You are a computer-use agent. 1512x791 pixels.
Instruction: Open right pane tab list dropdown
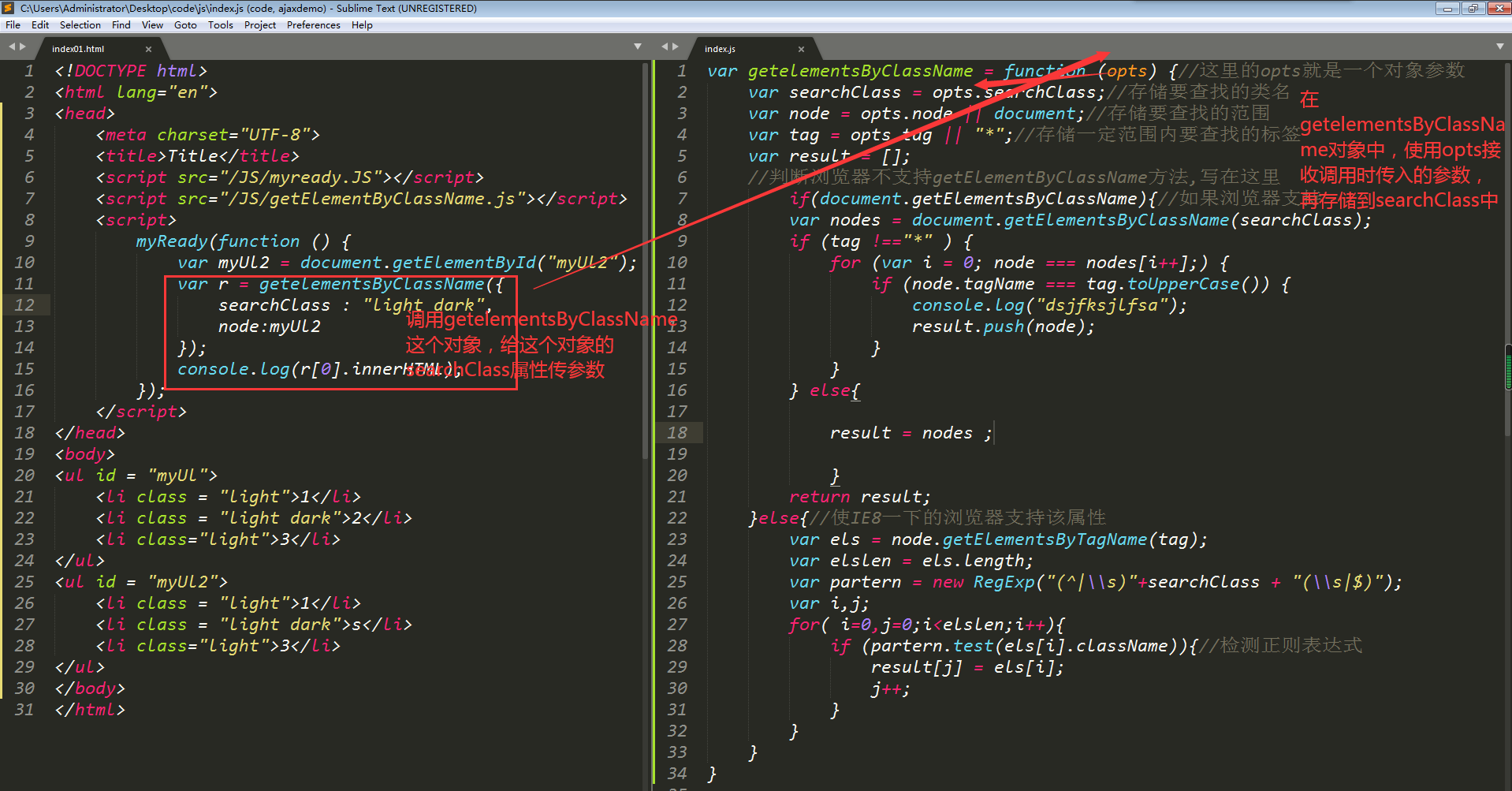click(1499, 47)
